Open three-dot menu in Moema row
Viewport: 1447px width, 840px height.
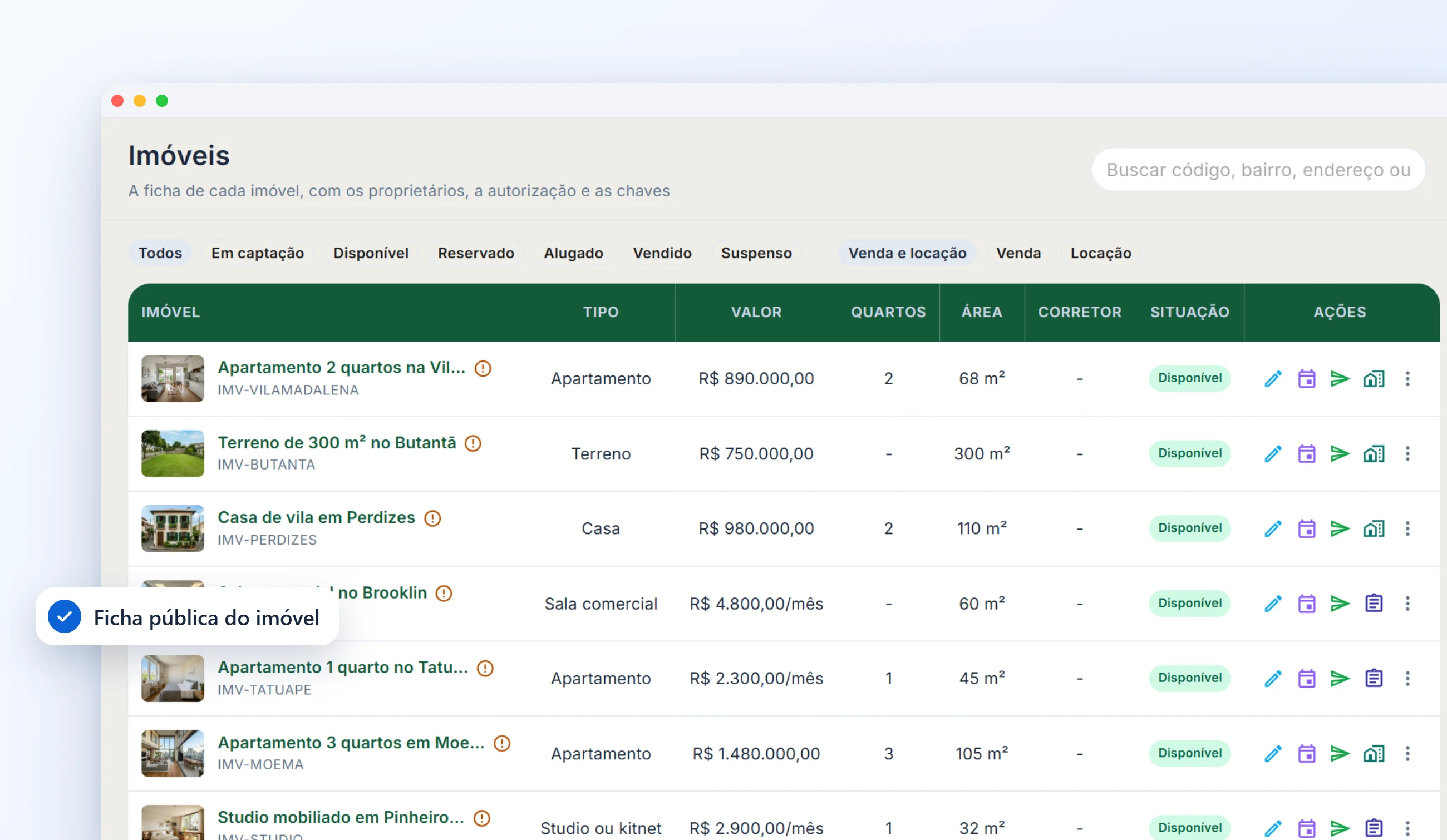tap(1407, 753)
